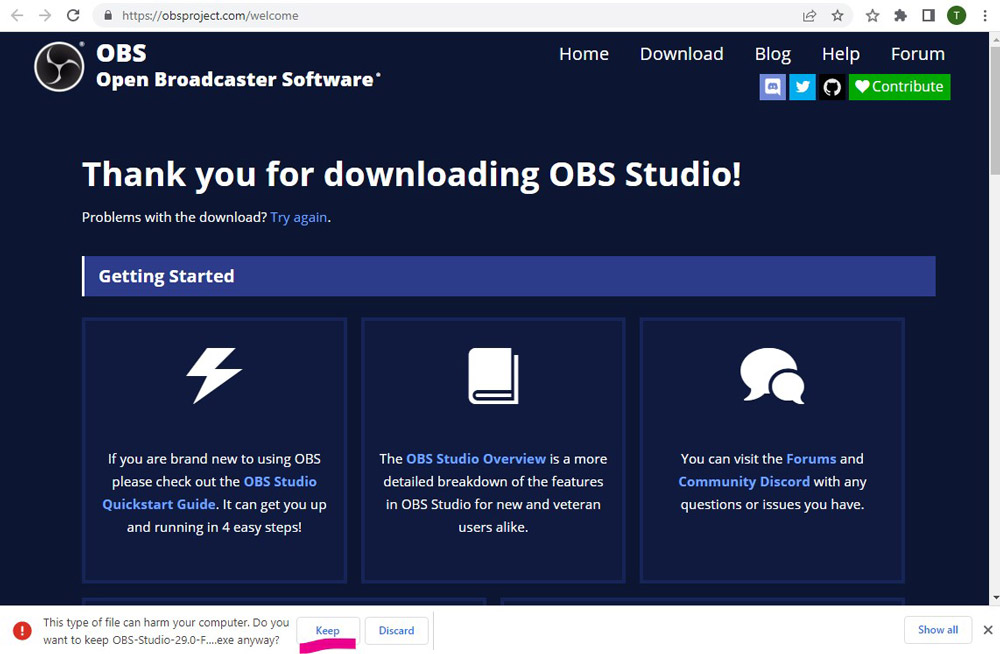Click the star icon beside extensions puzzle
This screenshot has width=1000, height=654.
click(872, 15)
